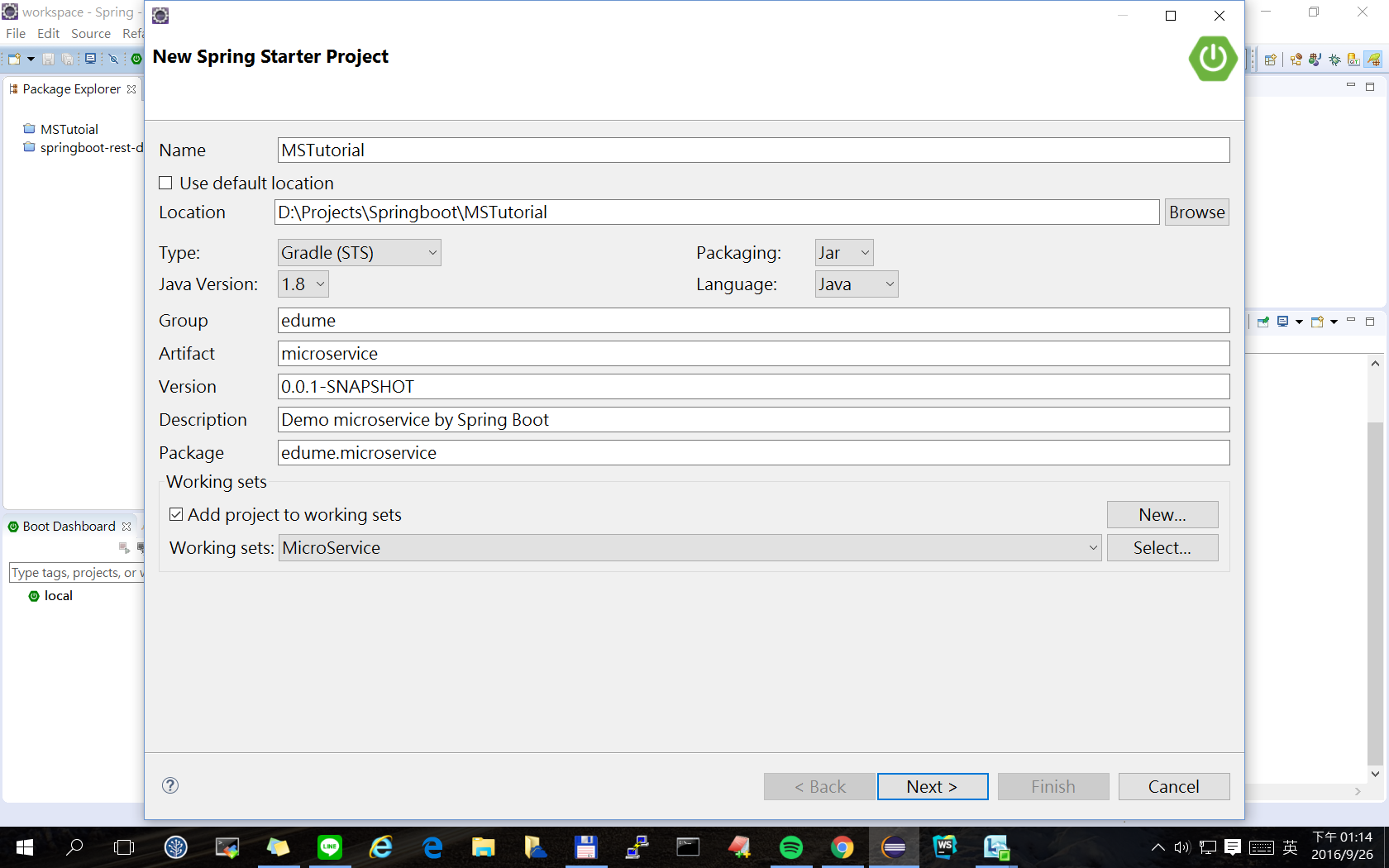Open the Language dropdown showing Java

[x=857, y=284]
